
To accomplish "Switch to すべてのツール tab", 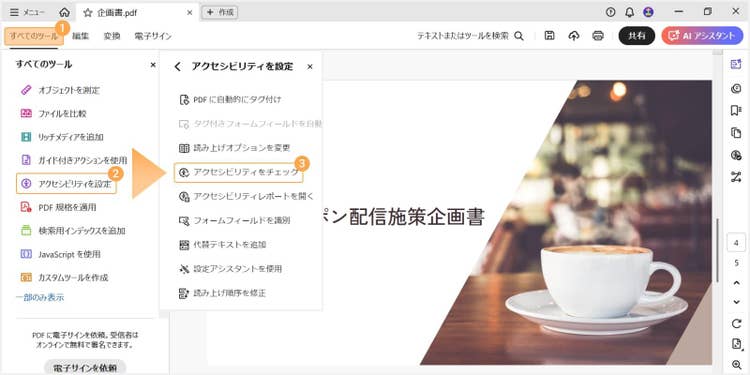I will pos(33,36).
